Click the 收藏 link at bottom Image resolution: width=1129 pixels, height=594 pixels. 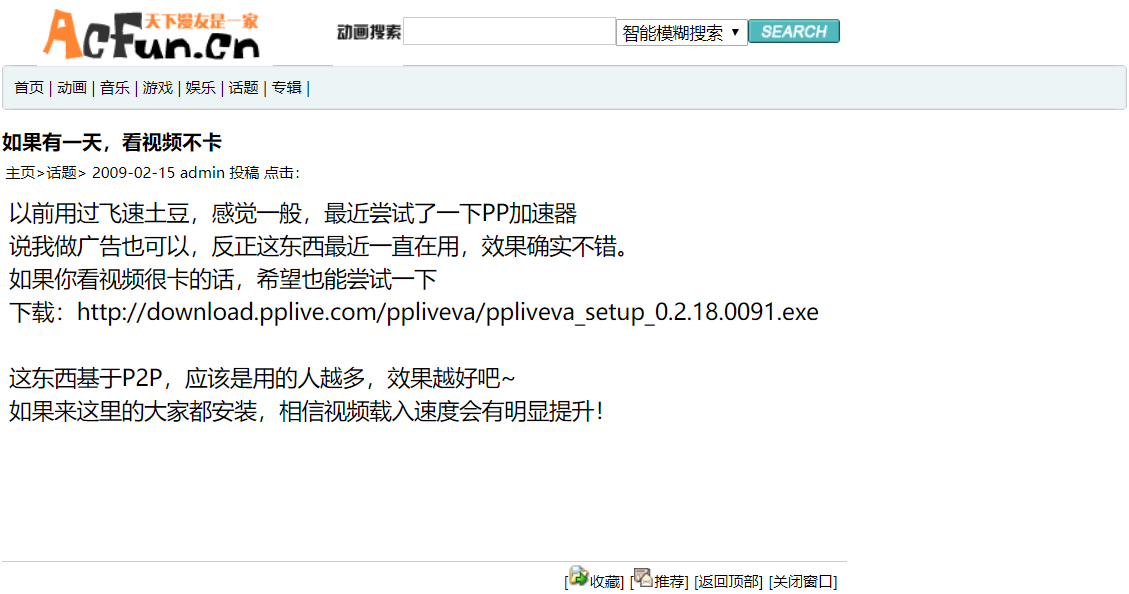pos(605,582)
